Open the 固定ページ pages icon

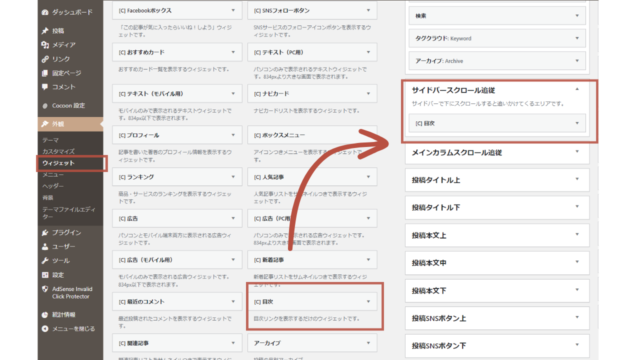pyautogui.click(x=45, y=73)
